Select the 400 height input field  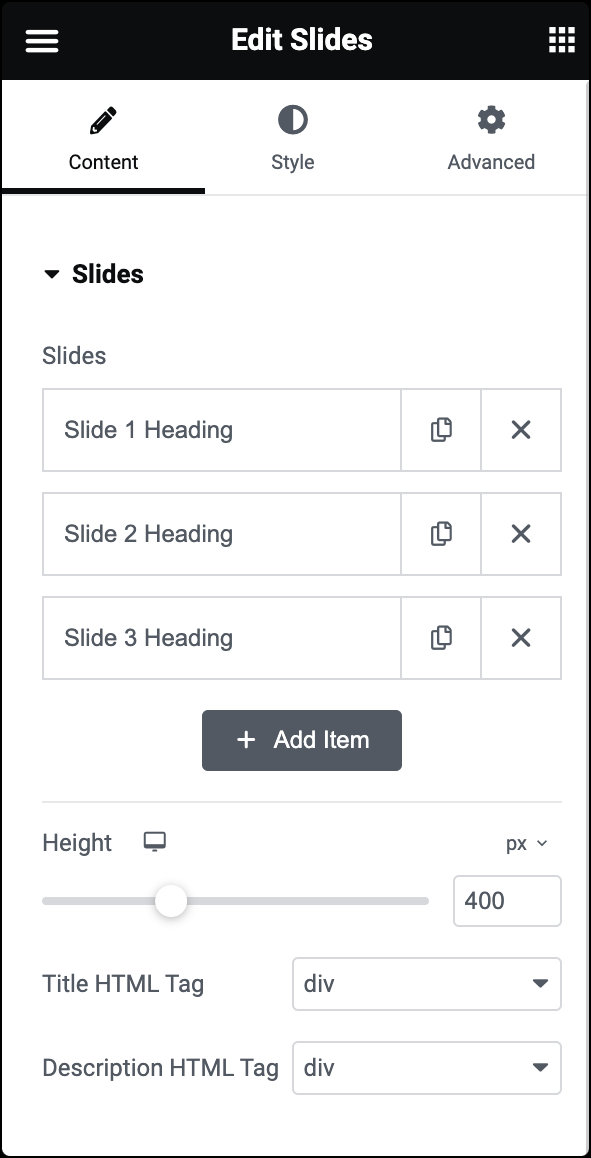click(507, 901)
